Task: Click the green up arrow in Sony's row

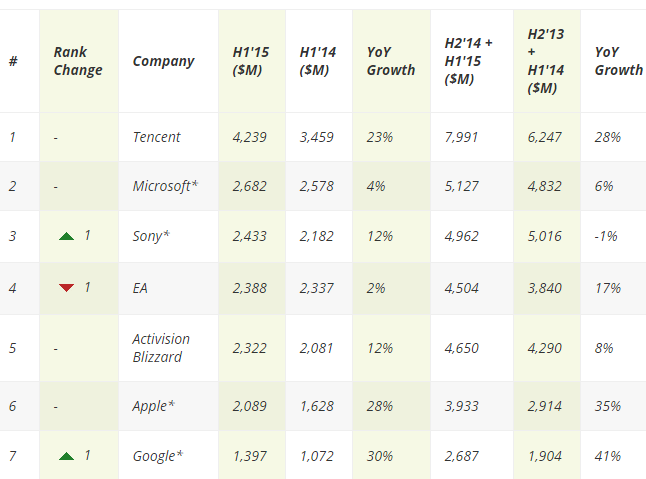Action: [66, 236]
